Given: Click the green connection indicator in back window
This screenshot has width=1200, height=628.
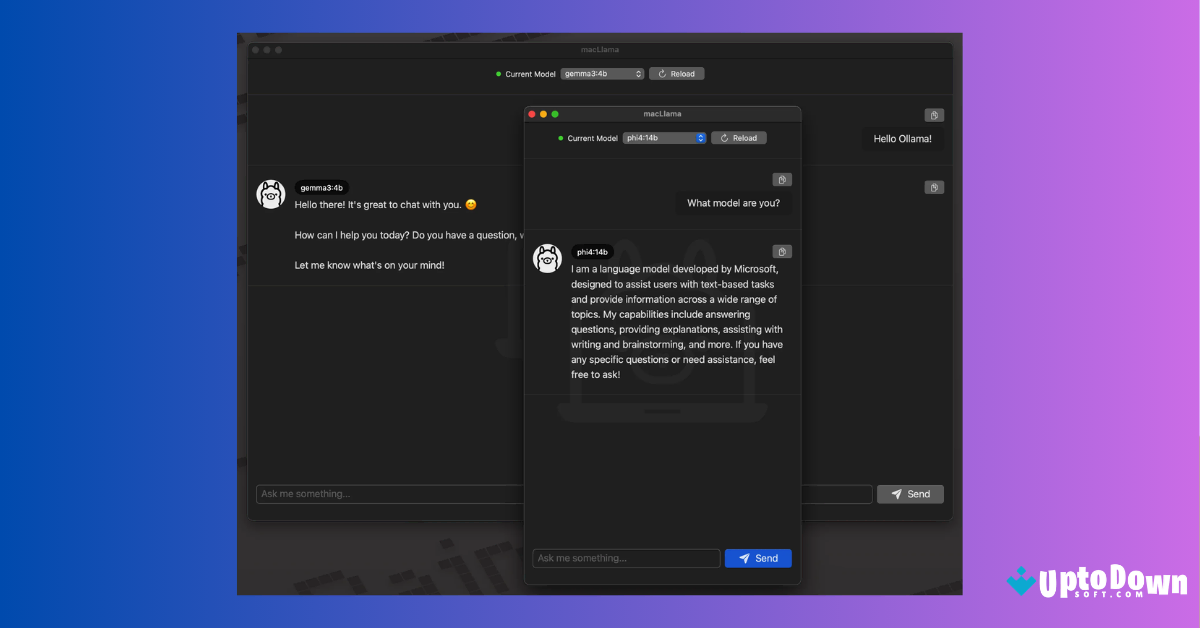Looking at the screenshot, I should click(498, 73).
